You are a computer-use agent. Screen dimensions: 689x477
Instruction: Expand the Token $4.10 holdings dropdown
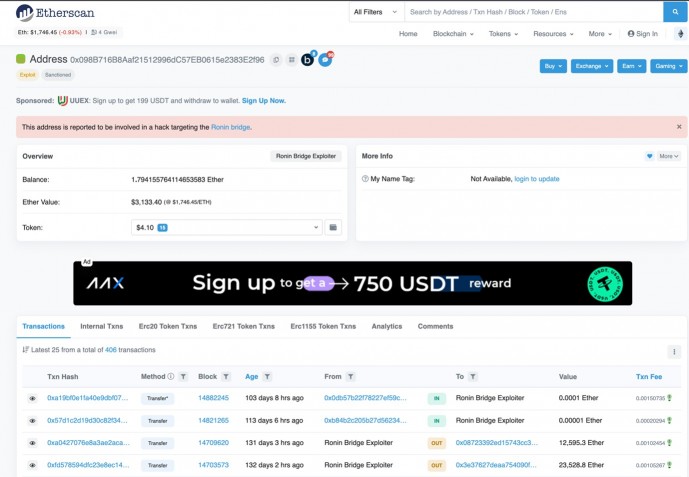point(227,227)
